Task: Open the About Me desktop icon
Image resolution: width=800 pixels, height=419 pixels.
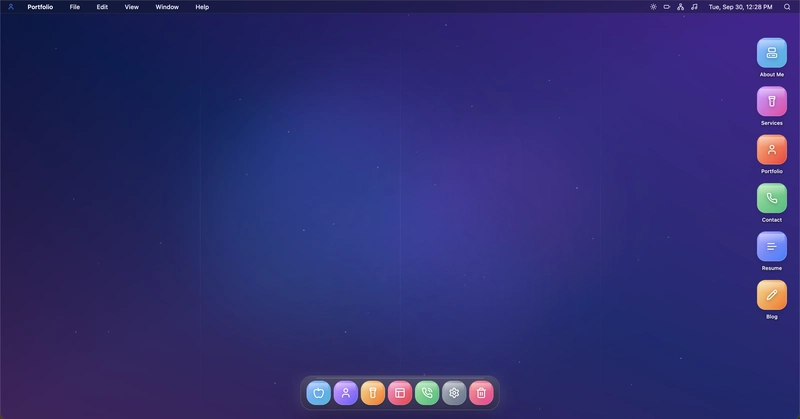Action: pos(771,53)
